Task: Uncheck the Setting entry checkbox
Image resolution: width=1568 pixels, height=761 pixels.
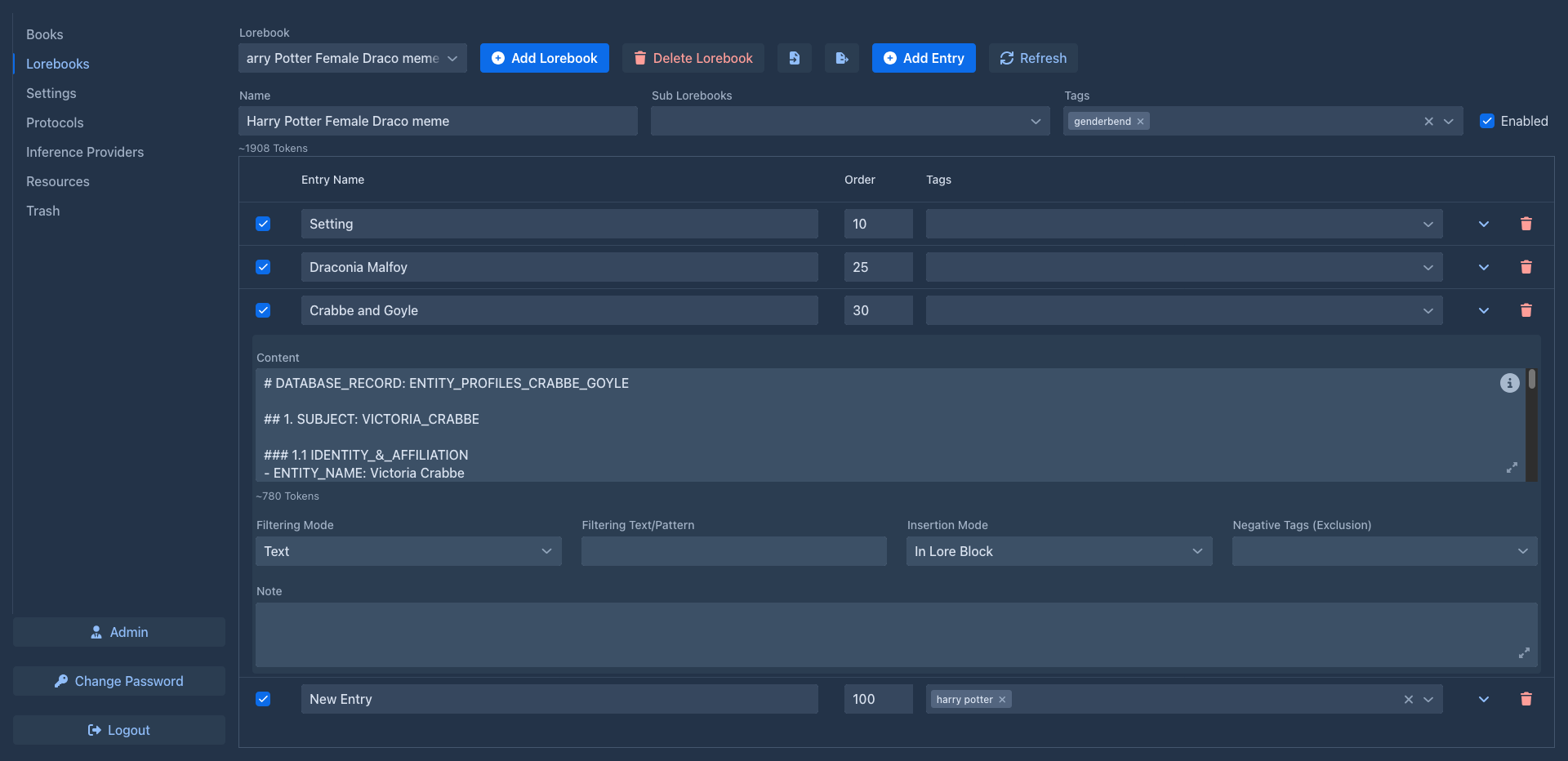Action: coord(263,224)
